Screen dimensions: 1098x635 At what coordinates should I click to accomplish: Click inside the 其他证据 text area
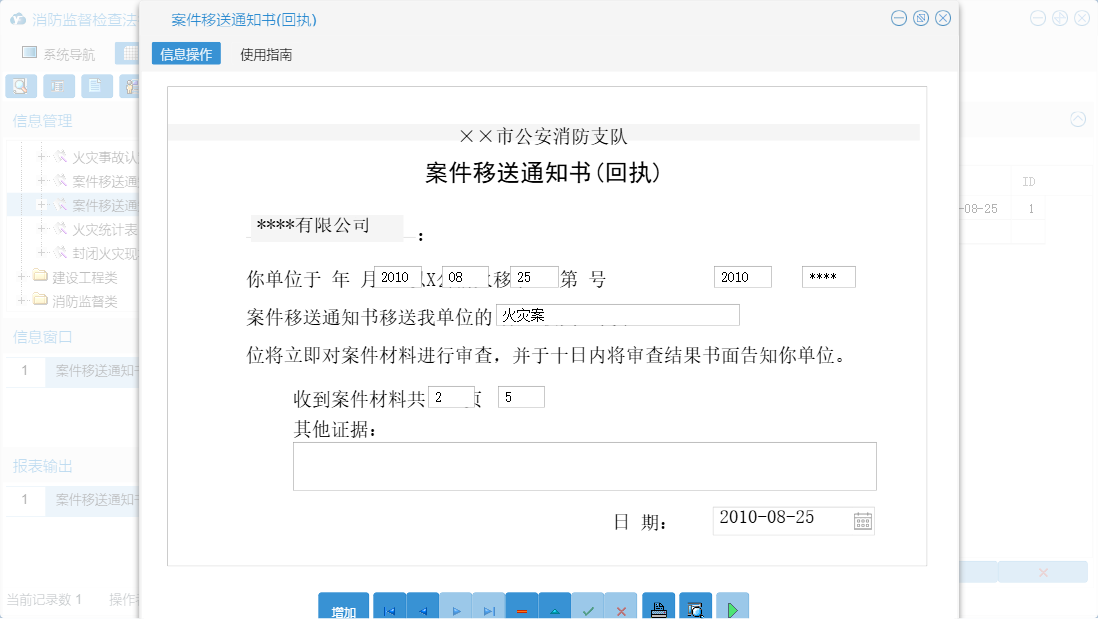(584, 466)
